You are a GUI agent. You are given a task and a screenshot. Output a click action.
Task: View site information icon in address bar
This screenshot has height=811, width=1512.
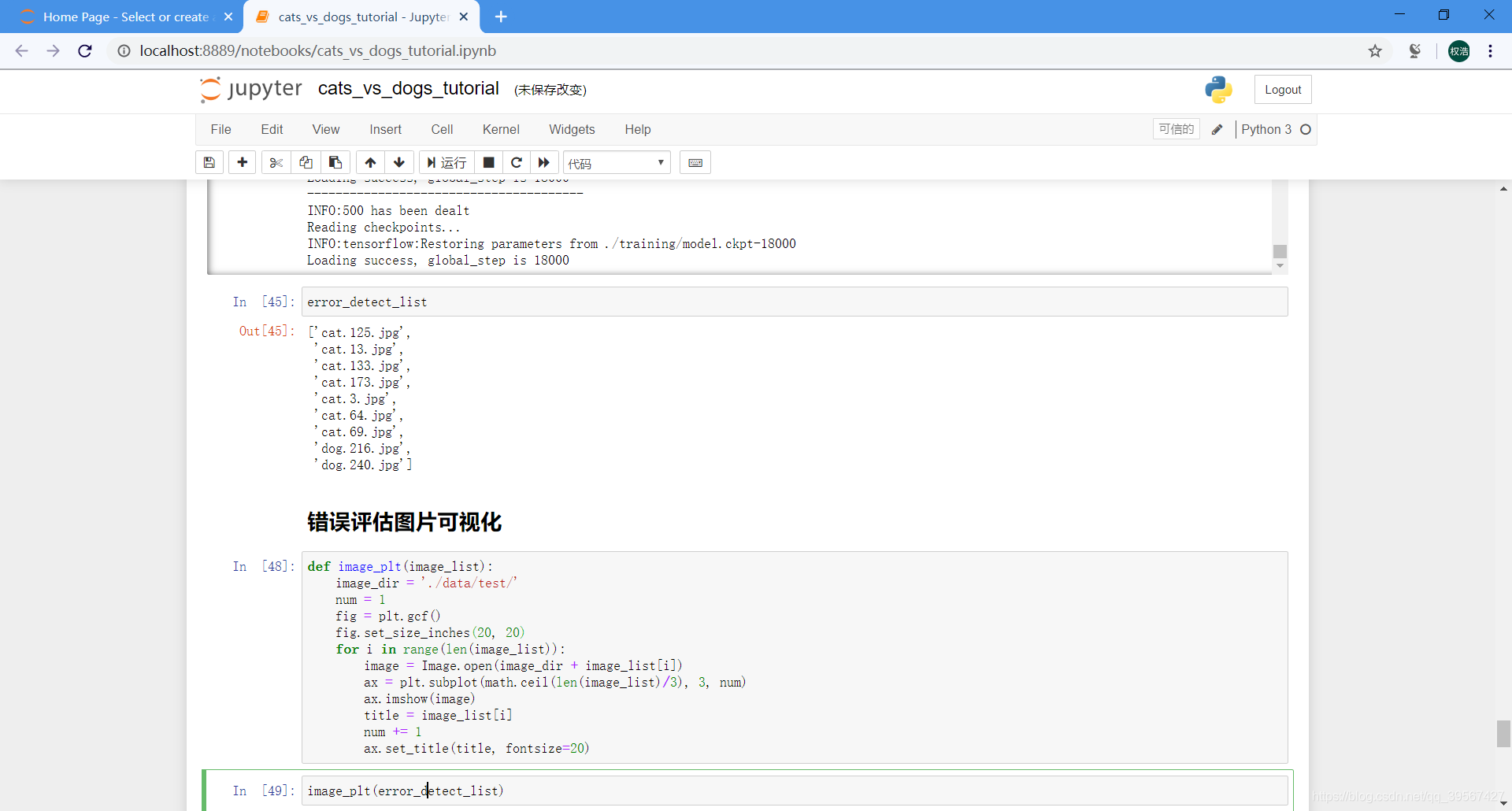[124, 51]
